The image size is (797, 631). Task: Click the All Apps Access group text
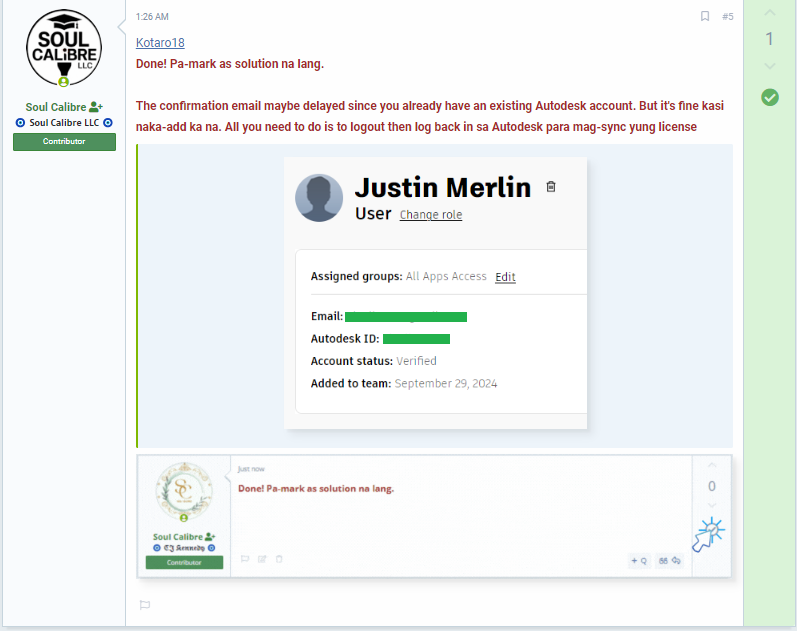(x=446, y=276)
